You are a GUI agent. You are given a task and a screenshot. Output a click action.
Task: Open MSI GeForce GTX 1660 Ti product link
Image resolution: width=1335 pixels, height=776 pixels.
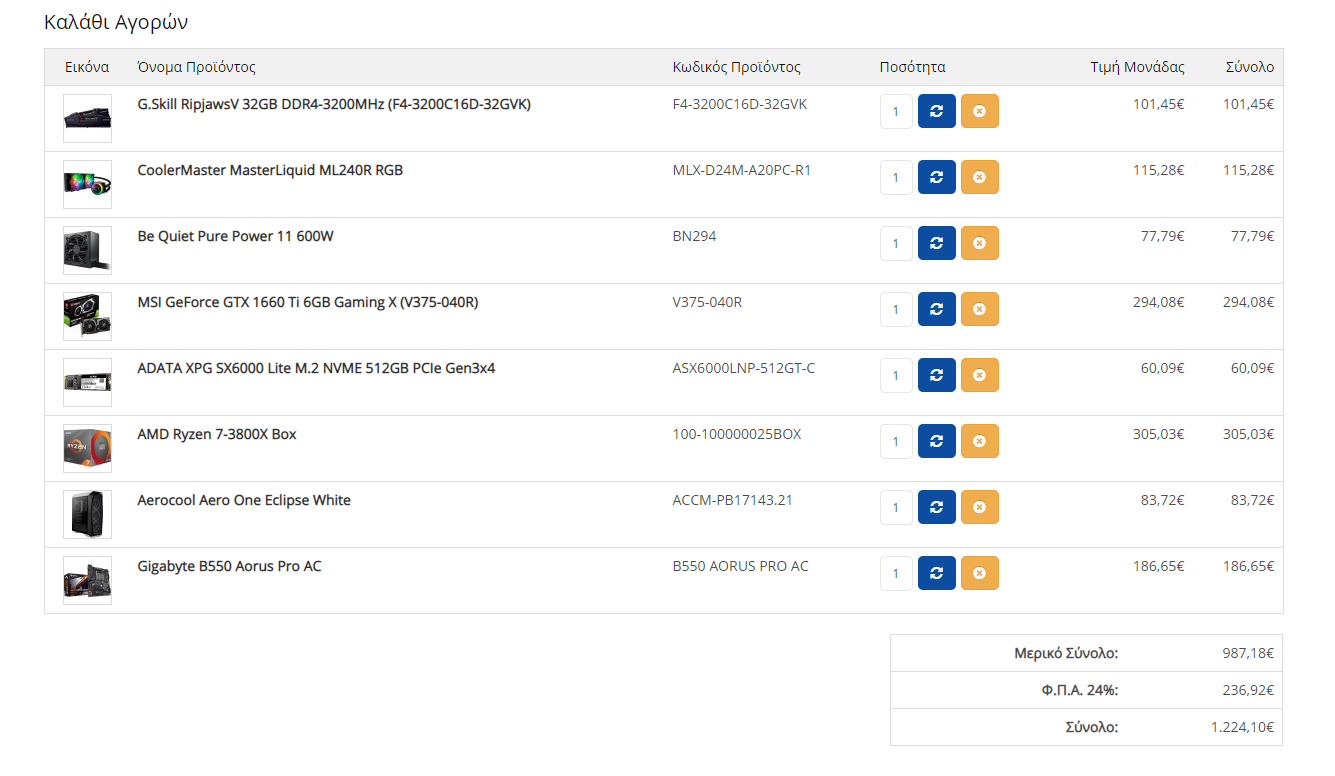tap(307, 302)
